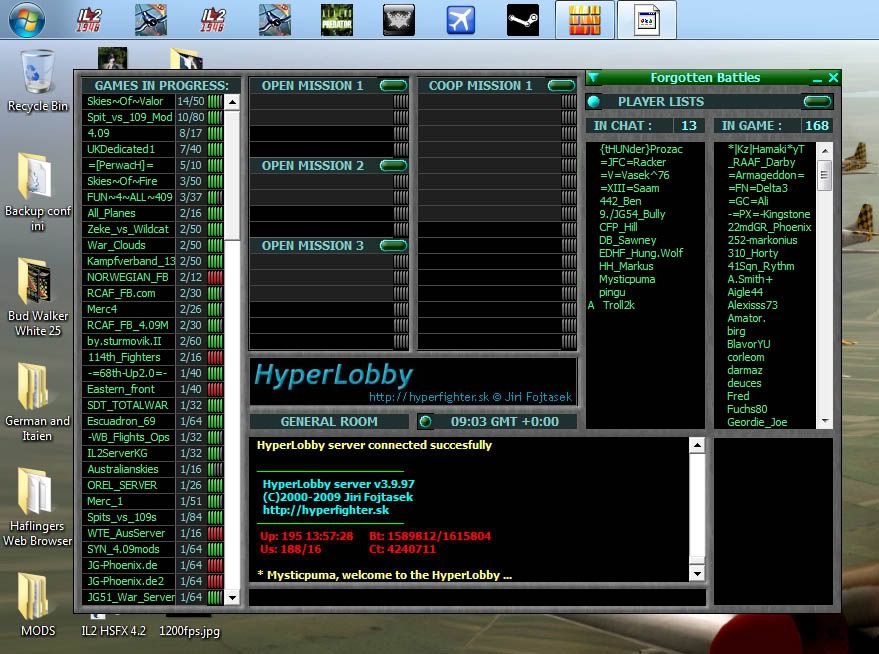Select {tHUNder}Prozac in the chat list
This screenshot has height=654, width=879.
641,149
